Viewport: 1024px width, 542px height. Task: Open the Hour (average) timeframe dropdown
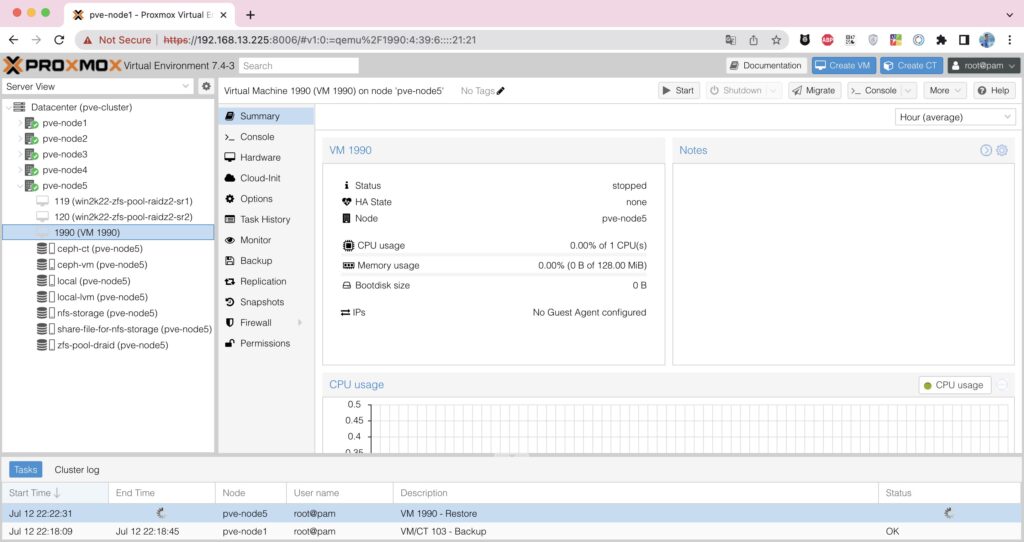point(955,117)
